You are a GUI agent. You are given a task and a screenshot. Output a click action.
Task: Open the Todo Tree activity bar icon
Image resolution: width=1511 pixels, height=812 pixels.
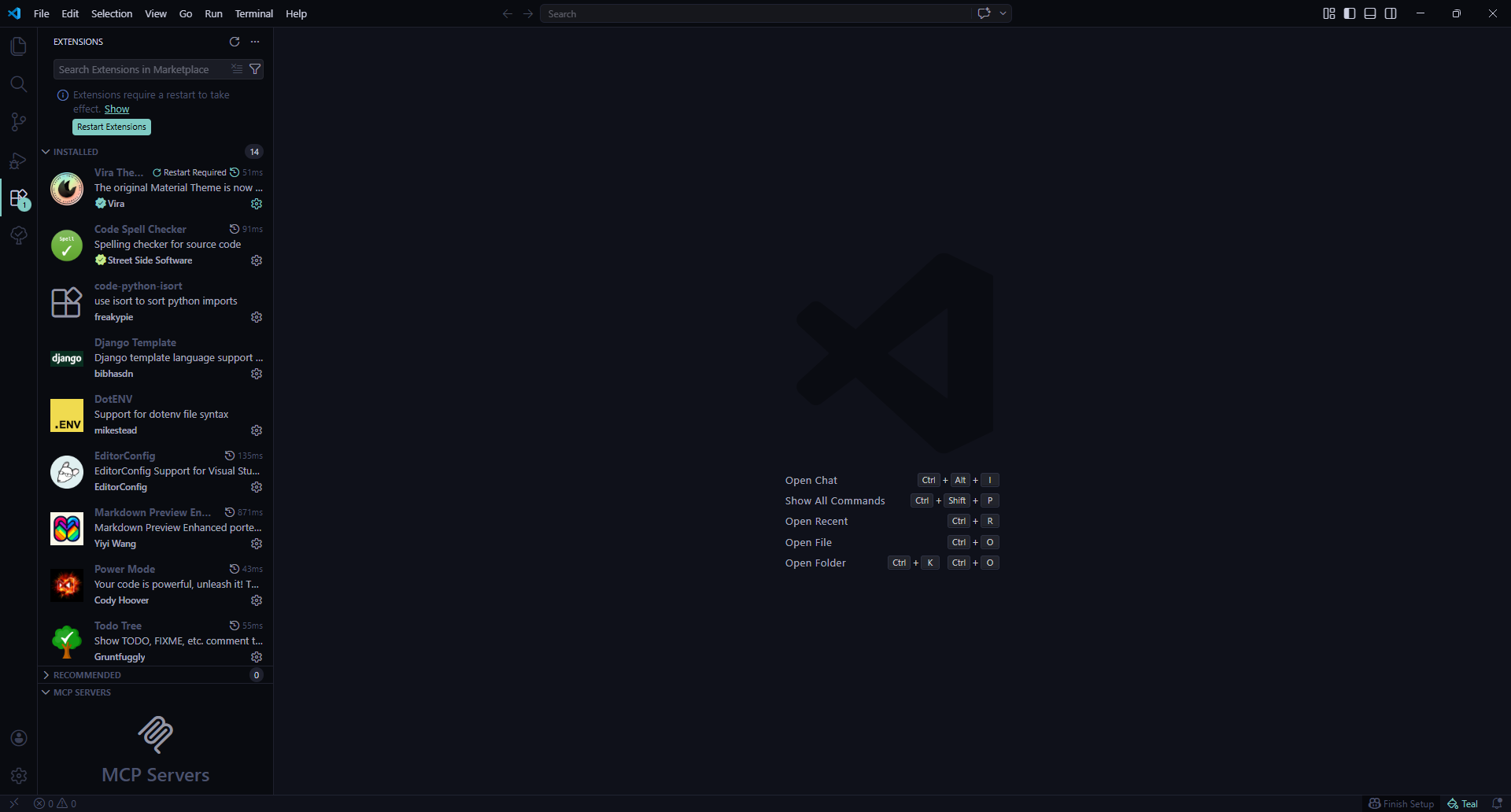tap(18, 235)
